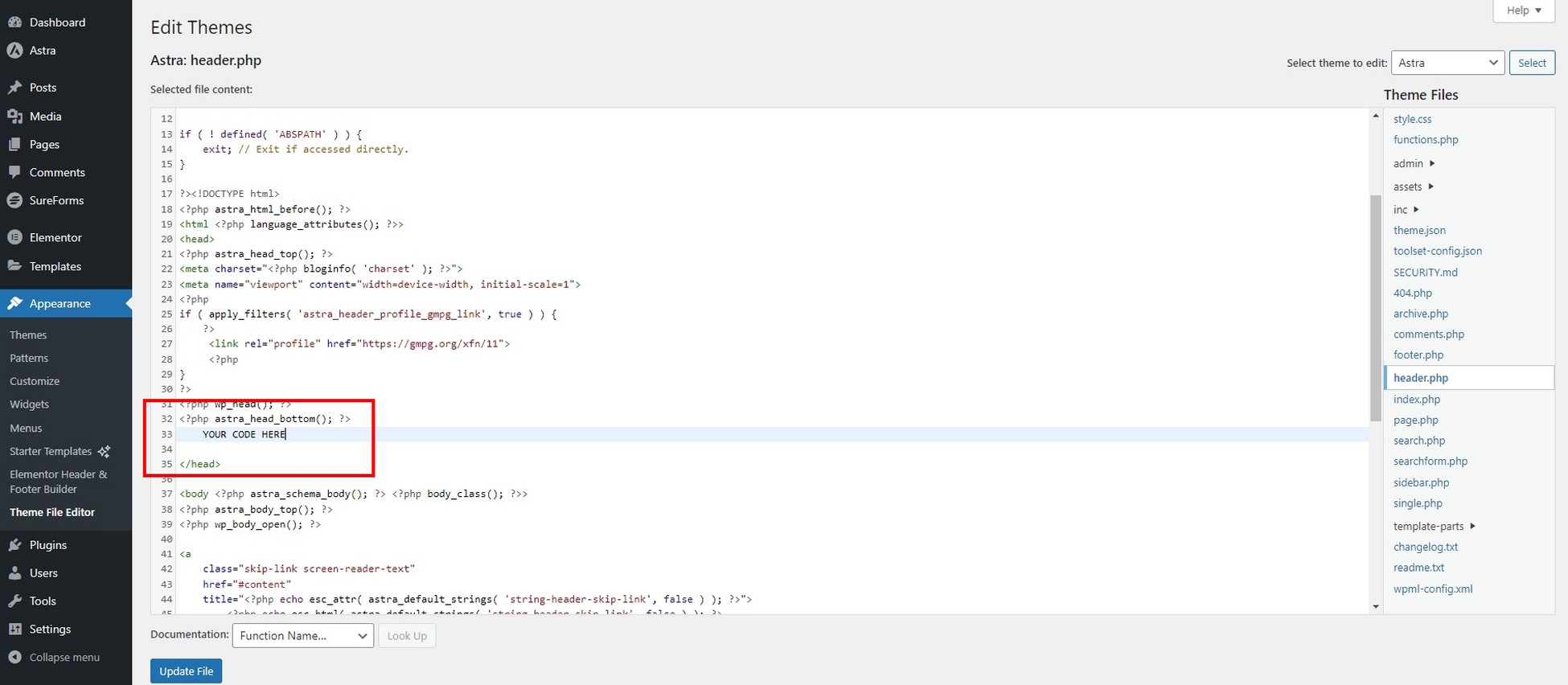The image size is (1568, 685).
Task: Click the Starter Templates sparkle icon
Action: tap(104, 452)
